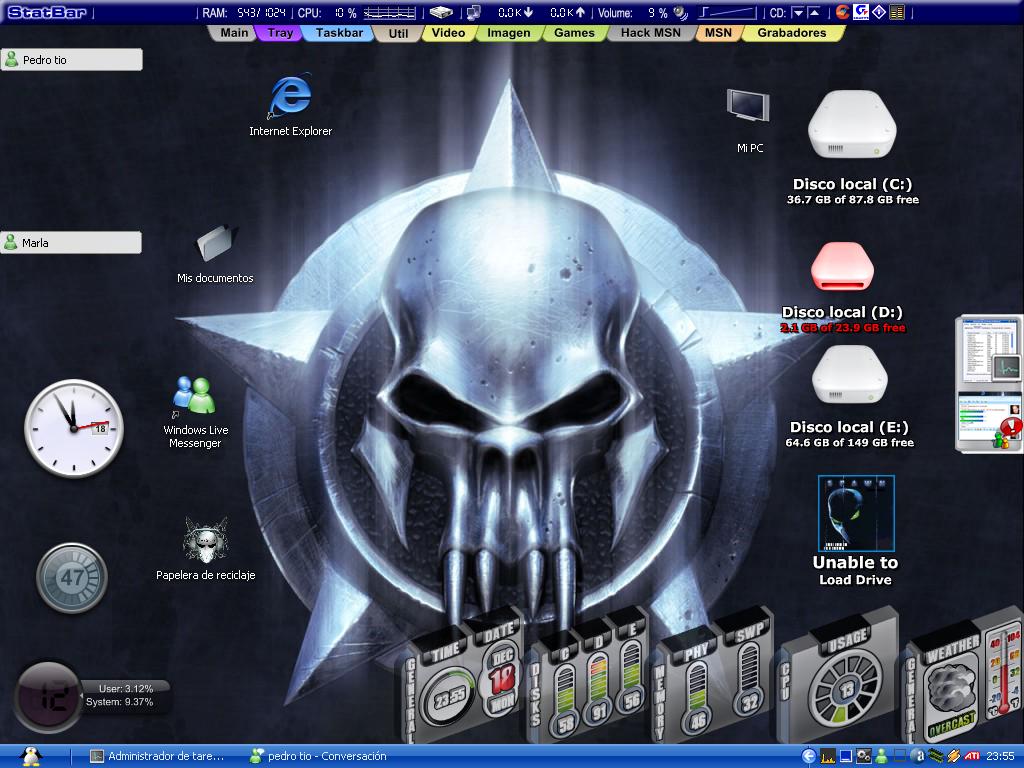Click the C disk gauge showing 58
The height and width of the screenshot is (768, 1024).
coord(566,702)
